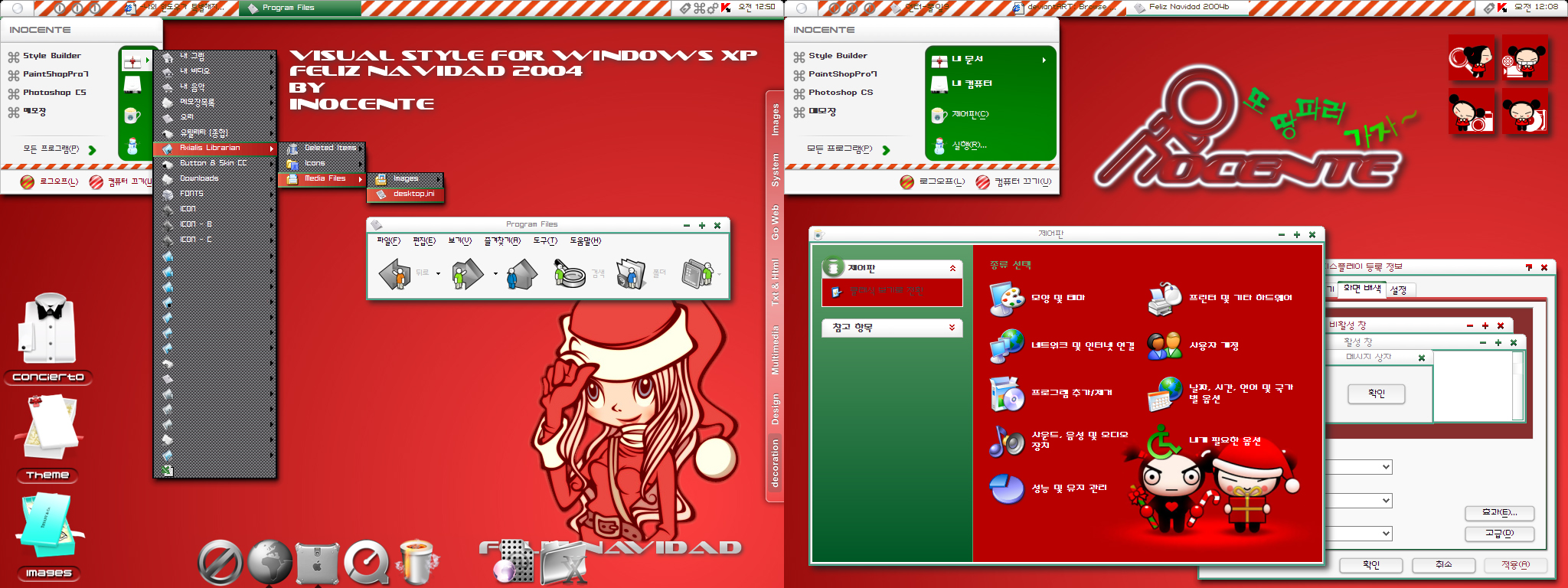
Task: Select Deleted Items in the submenu
Action: tap(322, 148)
